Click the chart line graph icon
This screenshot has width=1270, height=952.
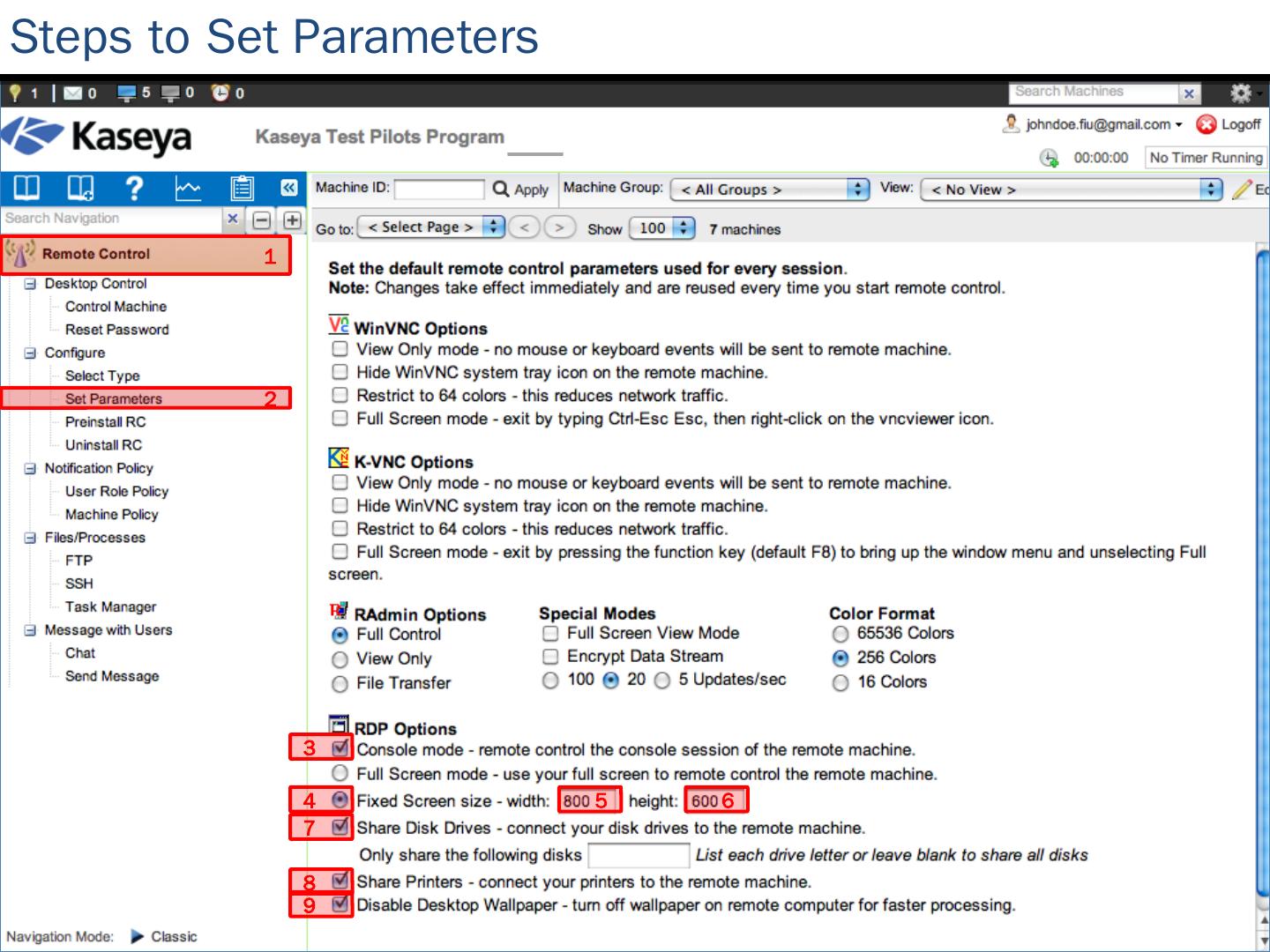188,188
